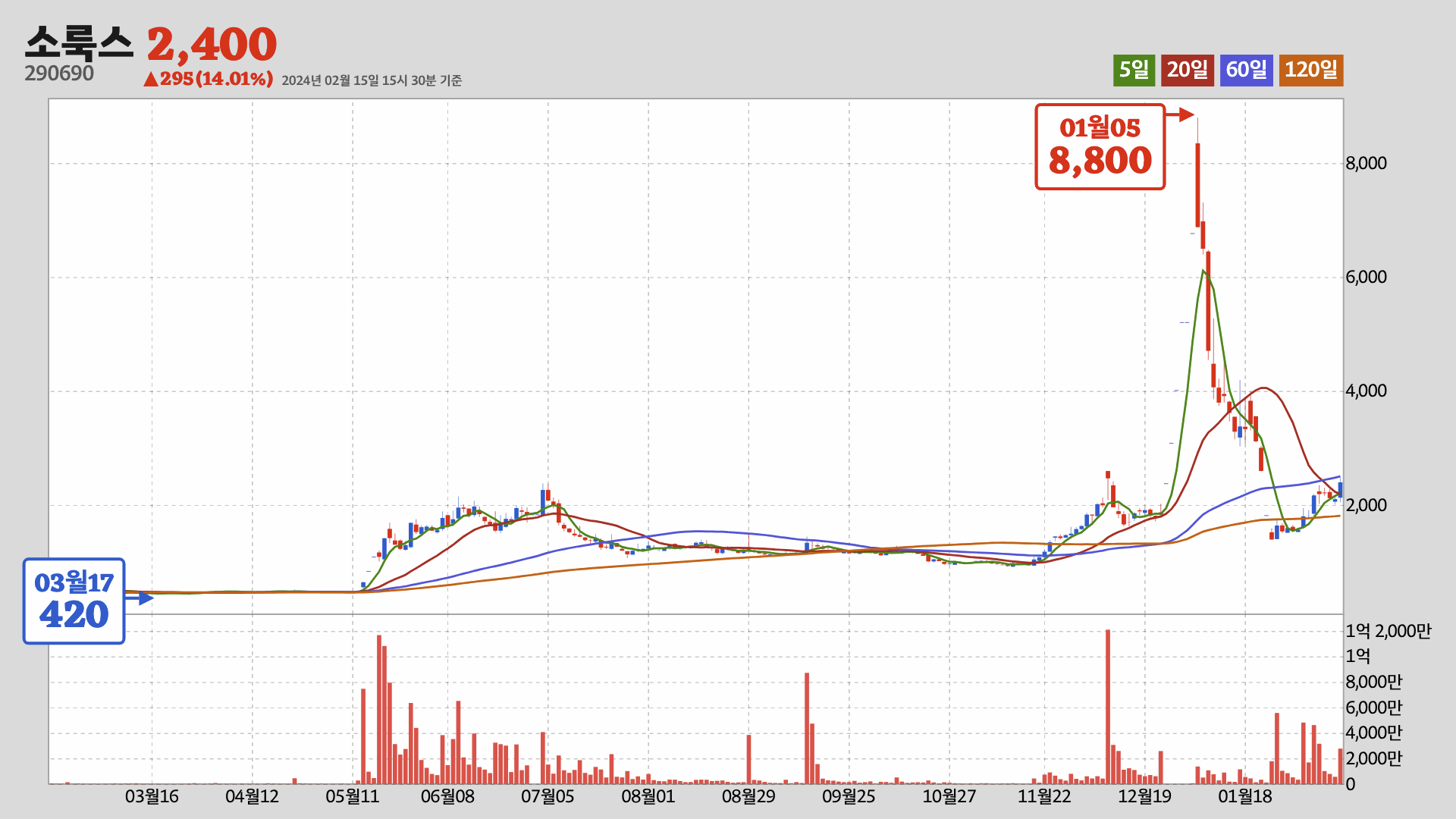
Task: Click the 12월19 date axis label
Action: 1145,796
